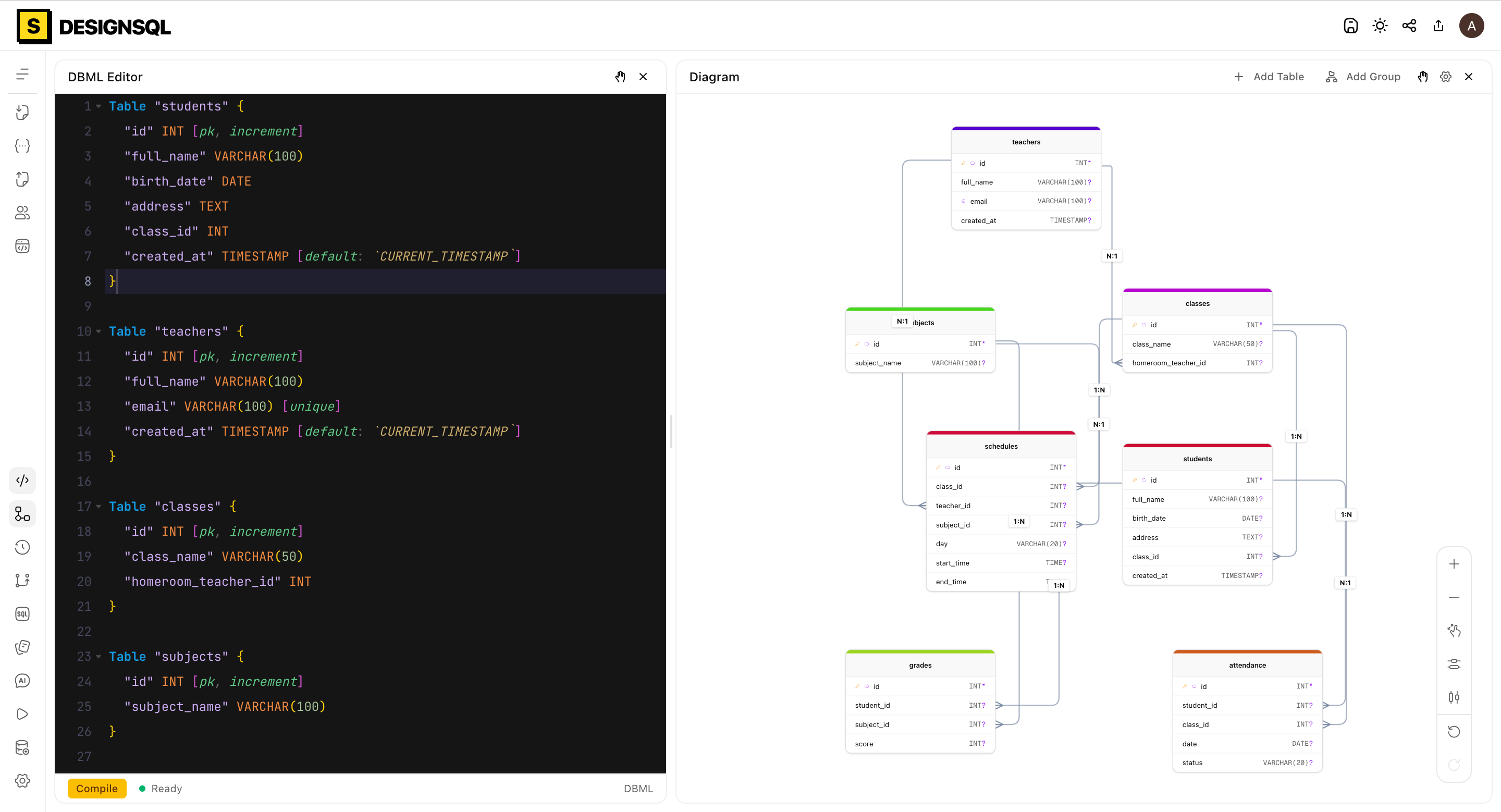
Task: Open the user avatar A menu
Action: [1471, 26]
